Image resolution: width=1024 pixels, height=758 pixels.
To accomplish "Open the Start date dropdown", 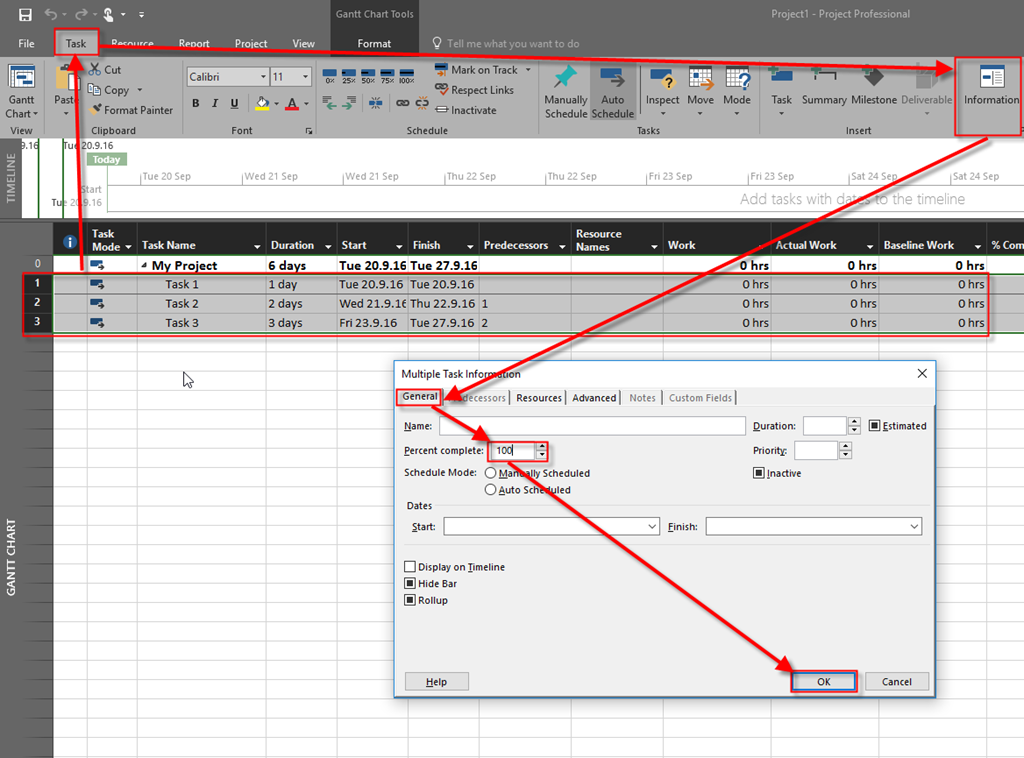I will coord(652,526).
